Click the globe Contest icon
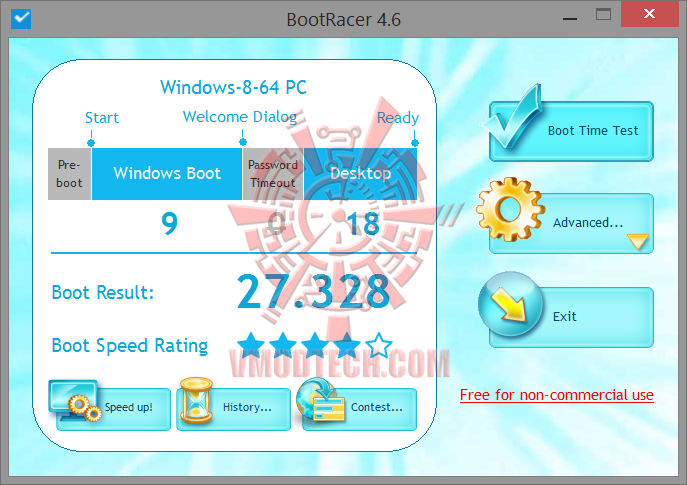The height and width of the screenshot is (485, 687). click(x=320, y=400)
